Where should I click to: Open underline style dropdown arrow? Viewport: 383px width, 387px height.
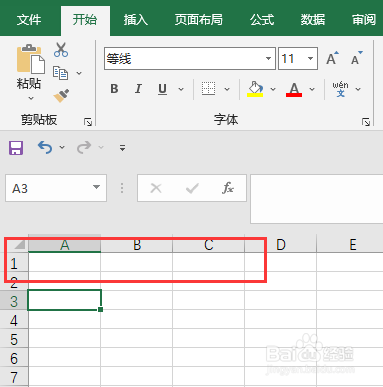pyautogui.click(x=181, y=89)
